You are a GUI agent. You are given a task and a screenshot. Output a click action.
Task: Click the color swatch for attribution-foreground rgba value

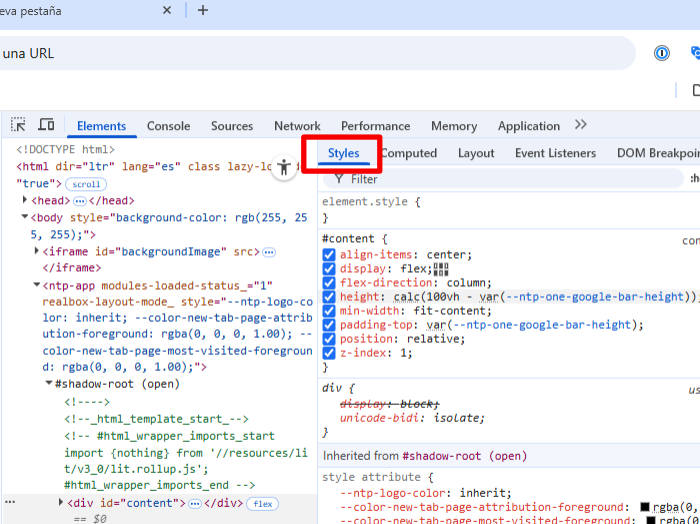click(x=646, y=507)
